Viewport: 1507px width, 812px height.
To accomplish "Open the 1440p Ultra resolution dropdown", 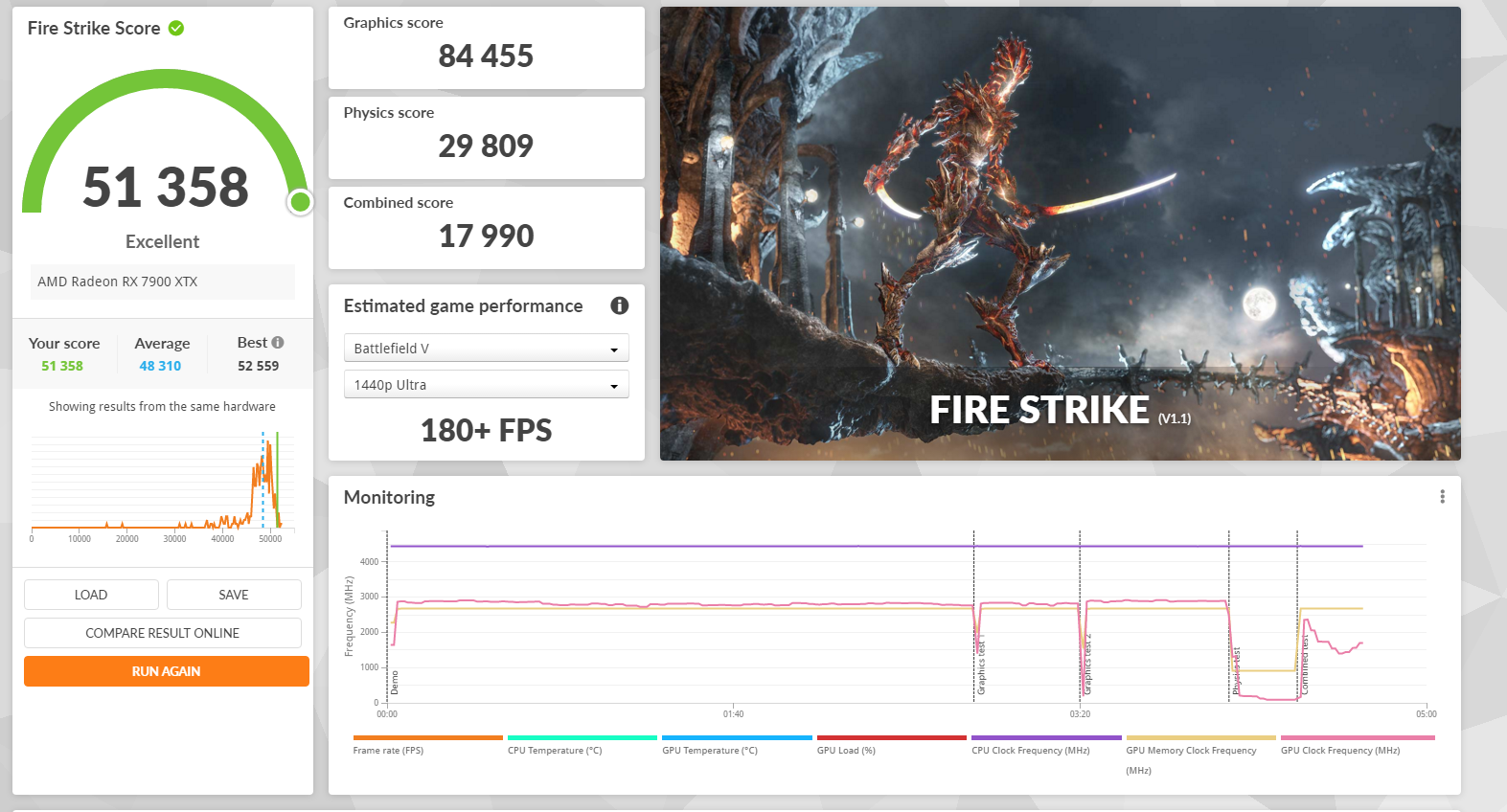I will (486, 384).
